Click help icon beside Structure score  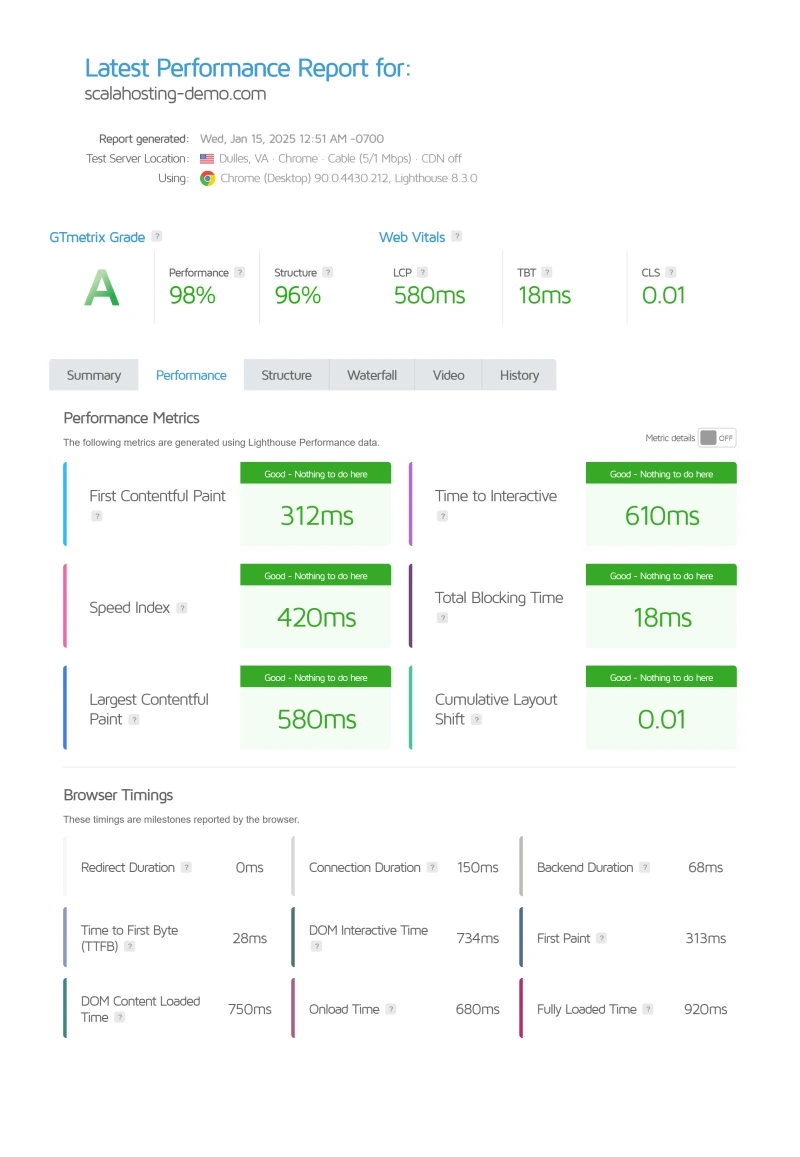[328, 272]
